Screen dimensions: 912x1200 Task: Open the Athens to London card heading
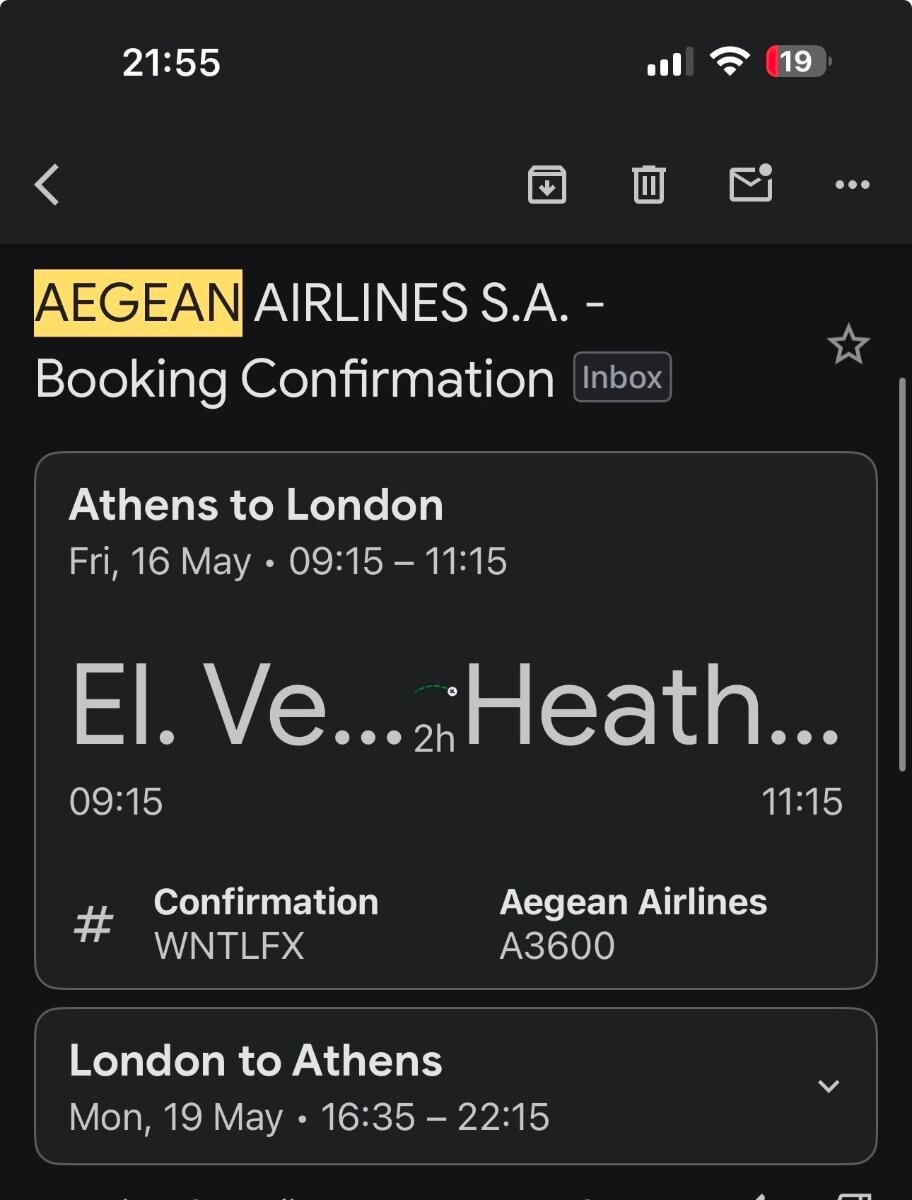pos(256,506)
